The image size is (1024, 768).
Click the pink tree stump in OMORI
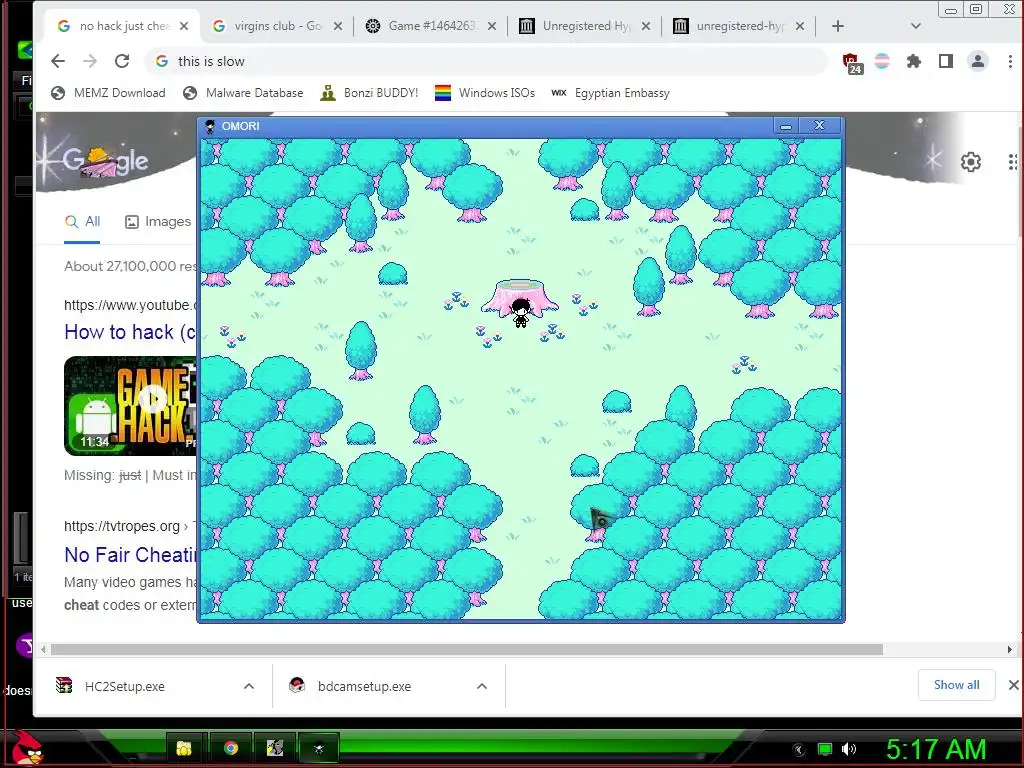click(520, 296)
